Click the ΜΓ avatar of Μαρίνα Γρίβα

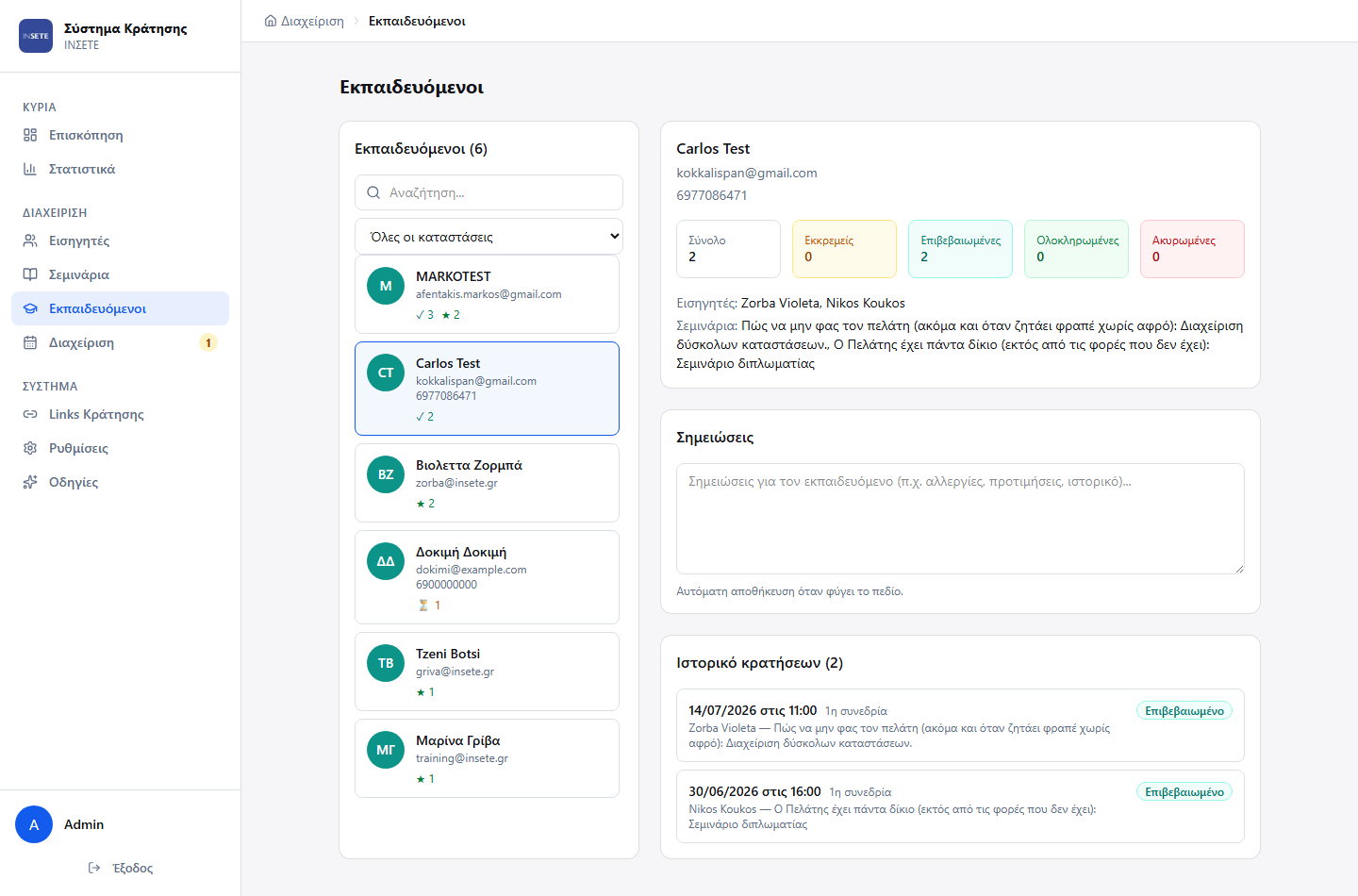tap(386, 750)
